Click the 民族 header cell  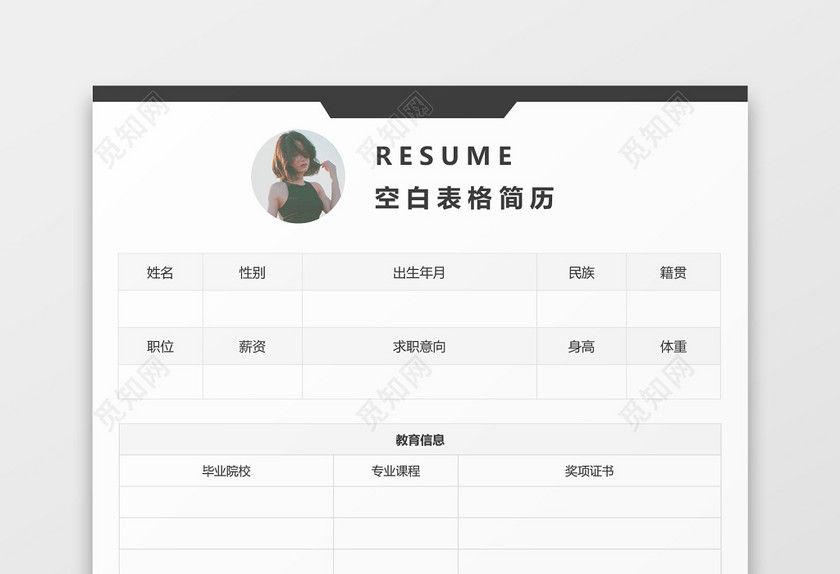pyautogui.click(x=581, y=272)
